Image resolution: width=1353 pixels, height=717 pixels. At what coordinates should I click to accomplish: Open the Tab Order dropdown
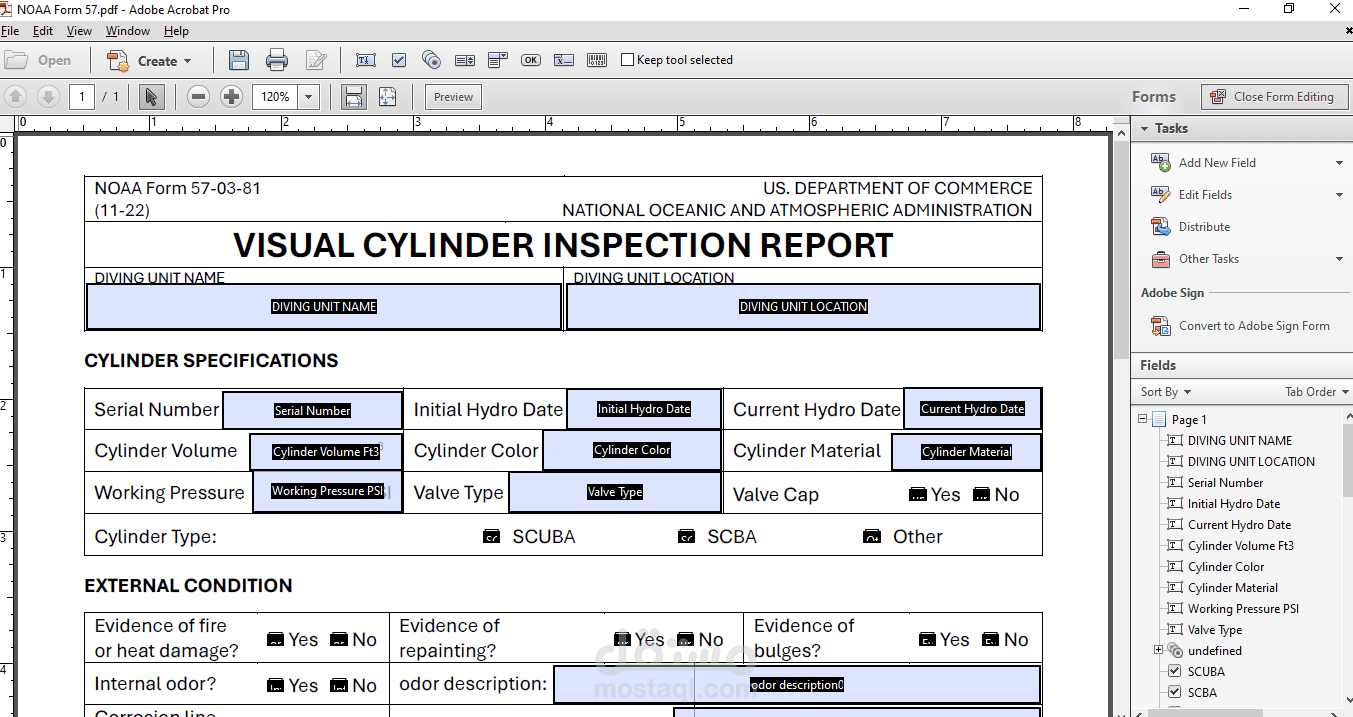click(x=1317, y=392)
